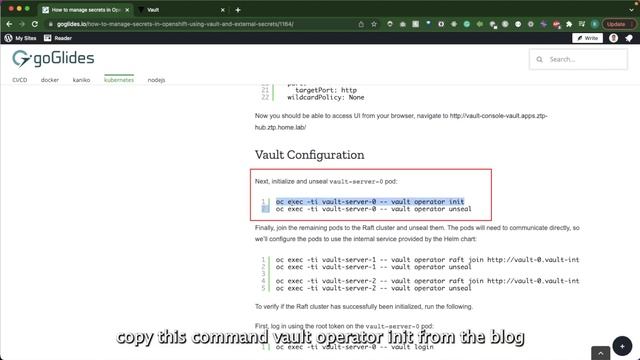The height and width of the screenshot is (360, 640).
Task: Open the kubernetes menu item
Action: 119,80
